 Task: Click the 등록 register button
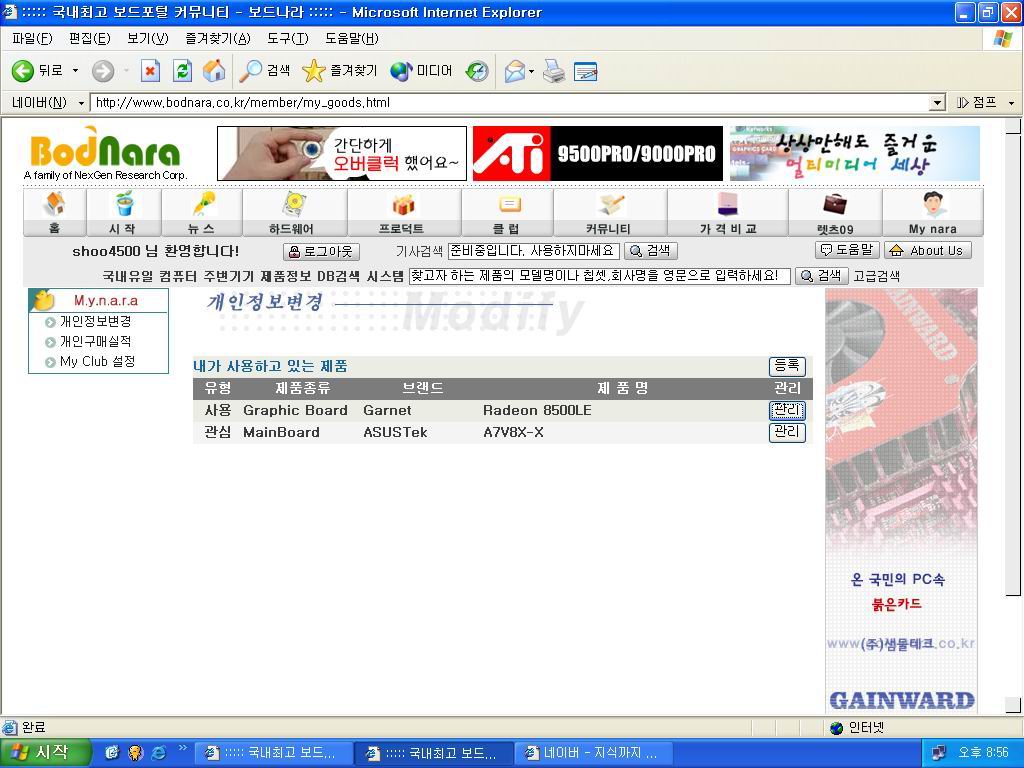pos(787,366)
